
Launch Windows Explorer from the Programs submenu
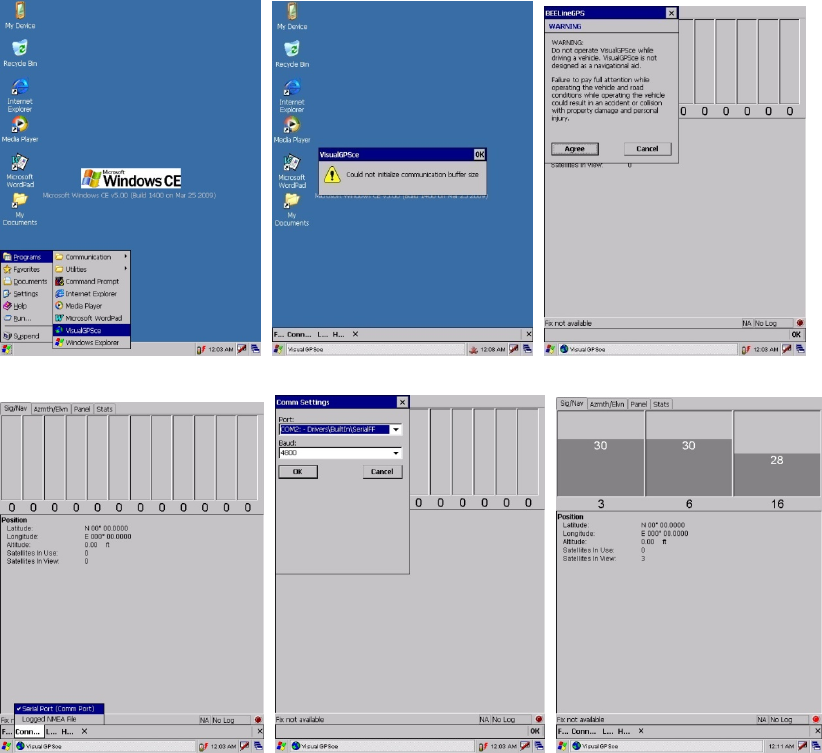click(92, 342)
